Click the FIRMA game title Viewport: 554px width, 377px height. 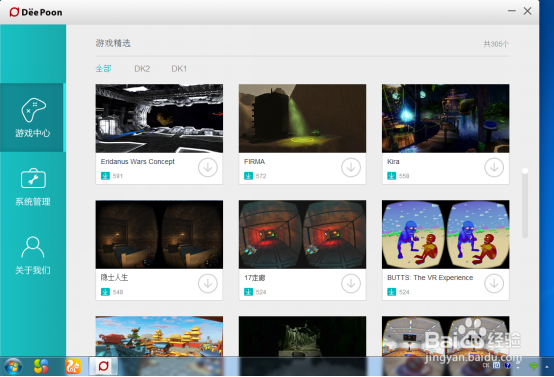[254, 161]
